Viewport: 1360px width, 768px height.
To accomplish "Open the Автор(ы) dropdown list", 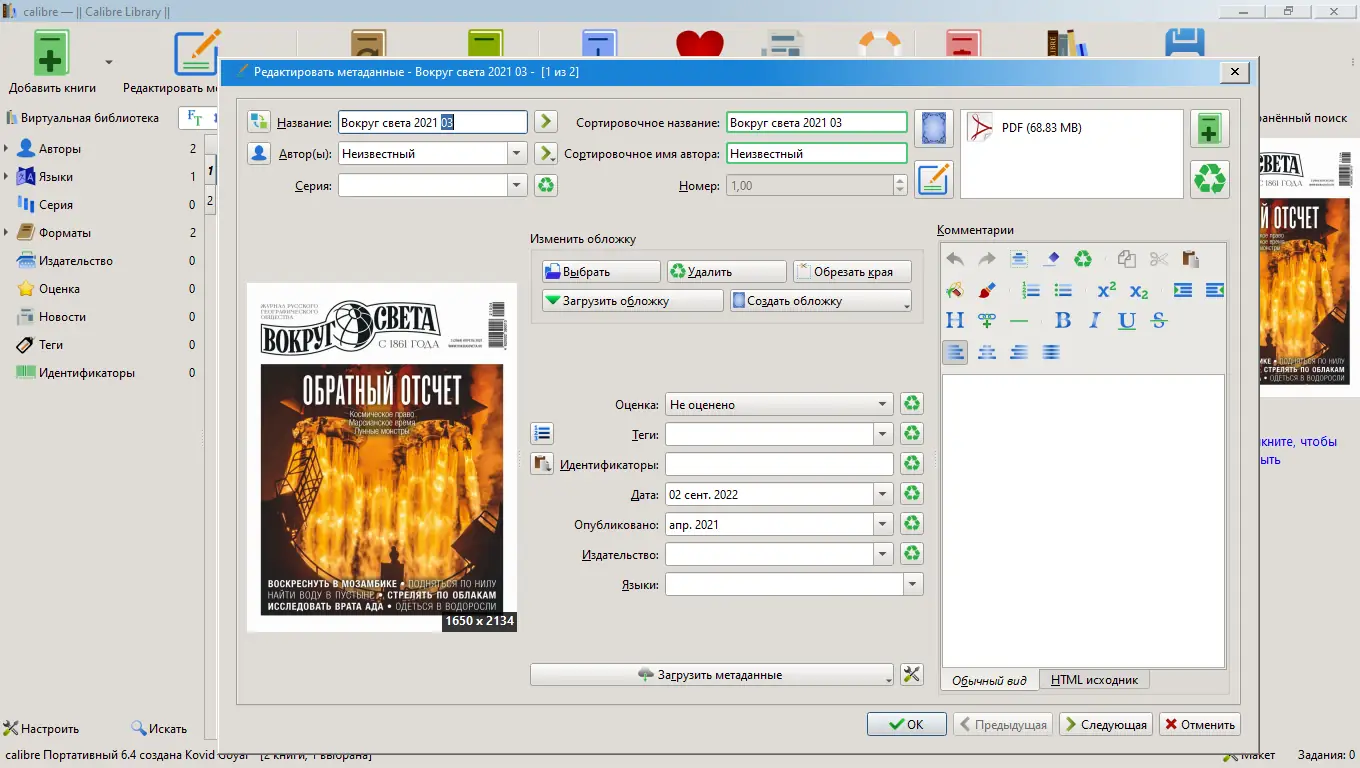I will tap(517, 154).
